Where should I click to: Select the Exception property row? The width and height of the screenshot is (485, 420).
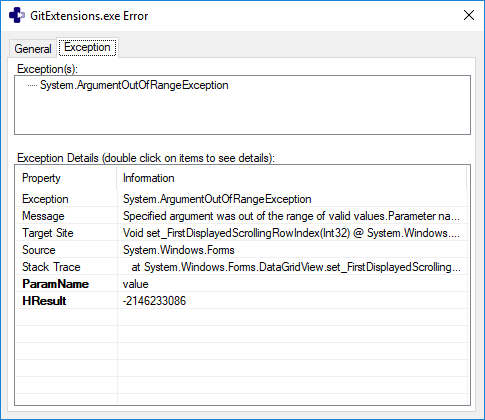click(242, 199)
